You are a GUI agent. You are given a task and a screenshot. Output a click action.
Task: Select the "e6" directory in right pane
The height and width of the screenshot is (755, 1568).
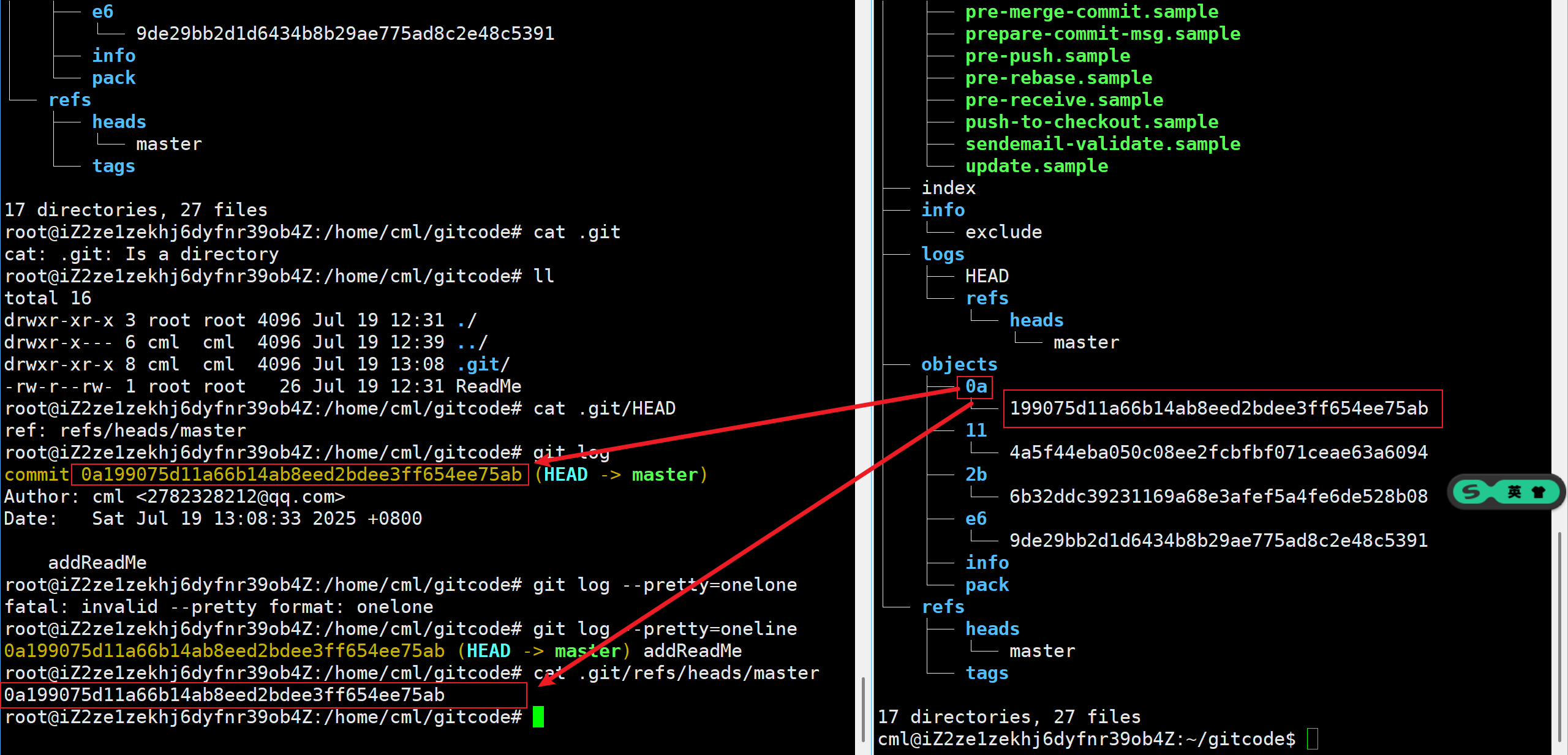point(976,519)
